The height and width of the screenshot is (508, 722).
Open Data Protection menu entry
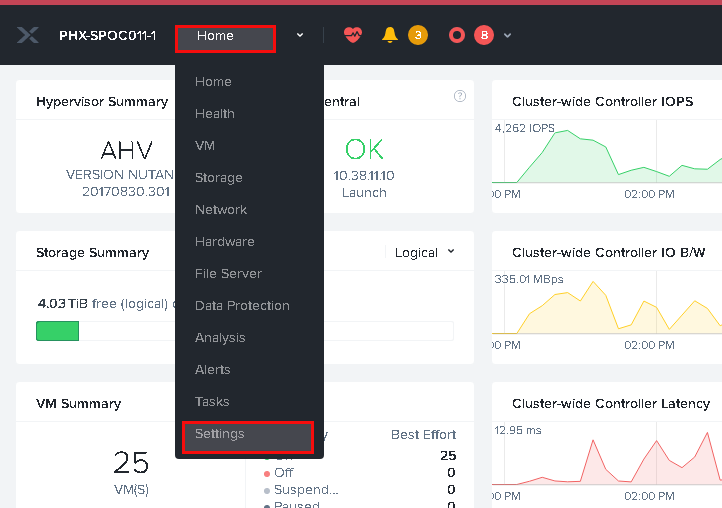[242, 305]
